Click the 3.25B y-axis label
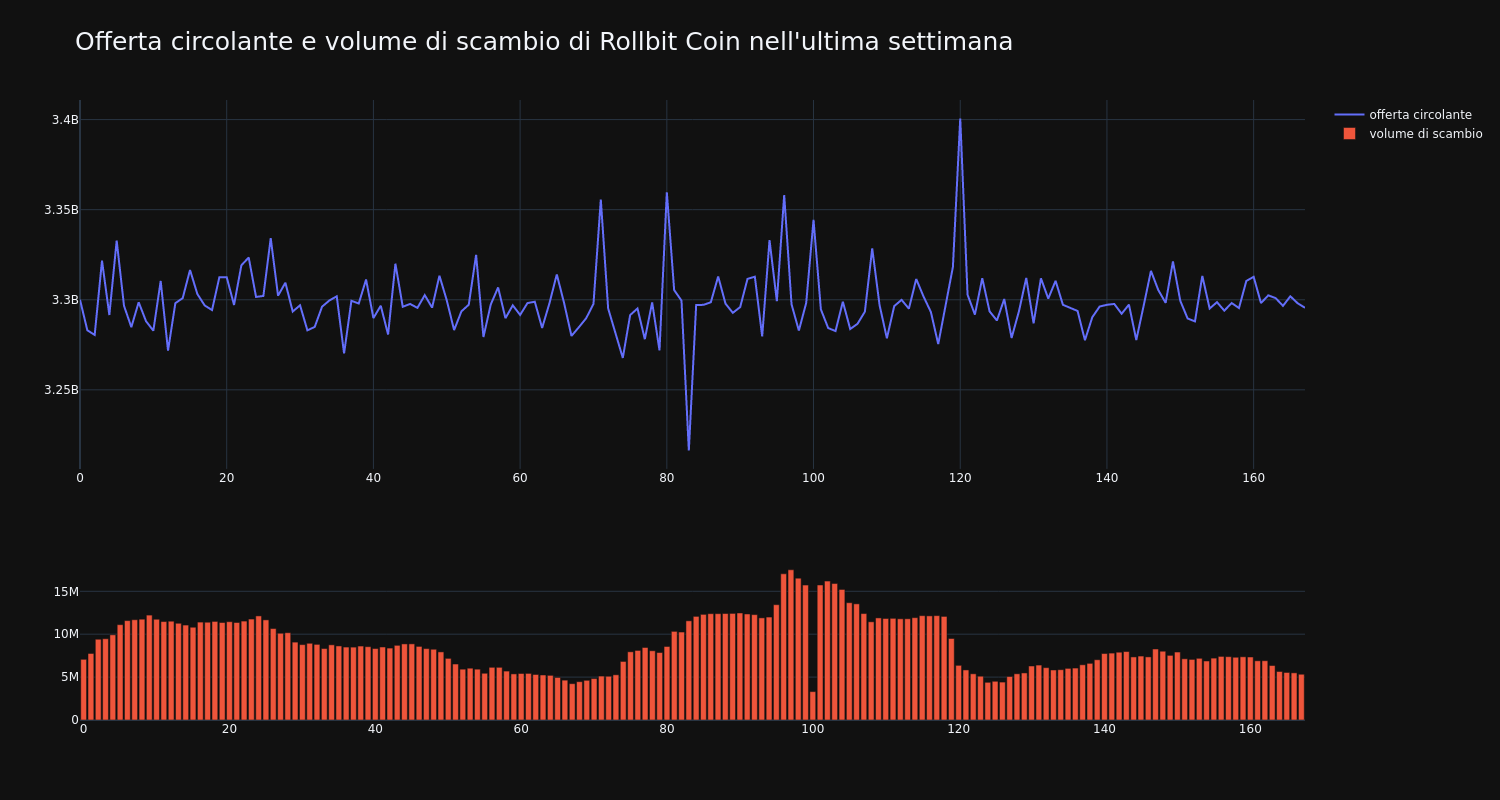The height and width of the screenshot is (800, 1500). pyautogui.click(x=61, y=390)
